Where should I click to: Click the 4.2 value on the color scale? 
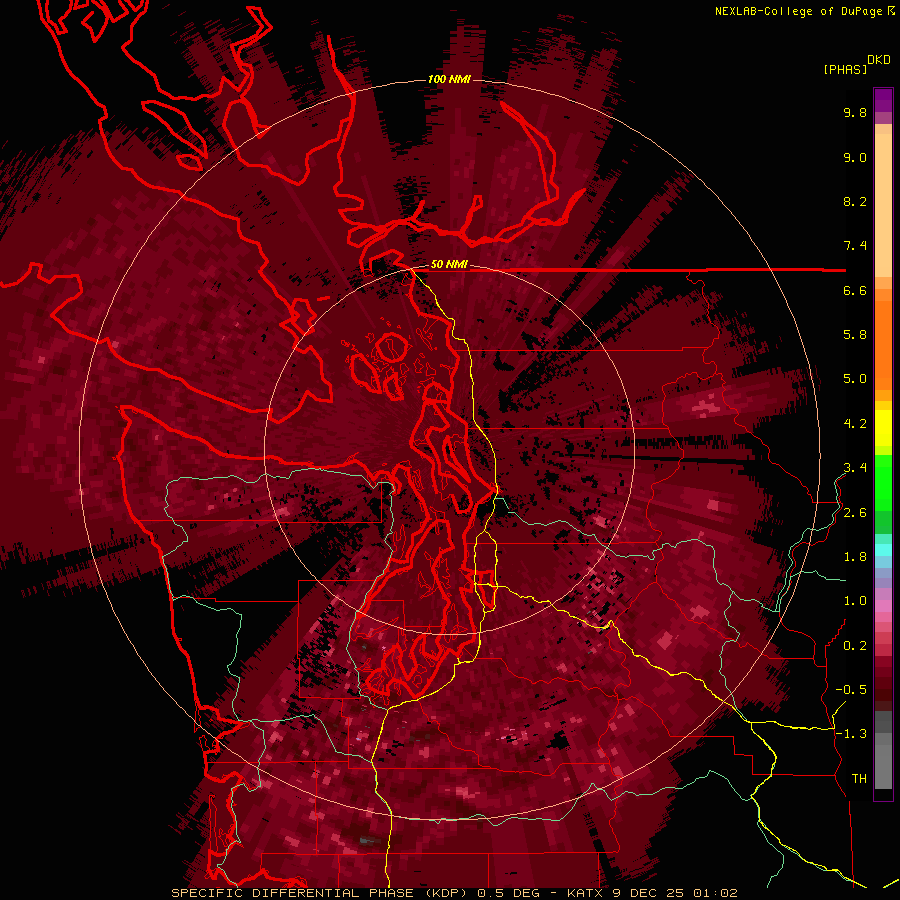pos(855,424)
